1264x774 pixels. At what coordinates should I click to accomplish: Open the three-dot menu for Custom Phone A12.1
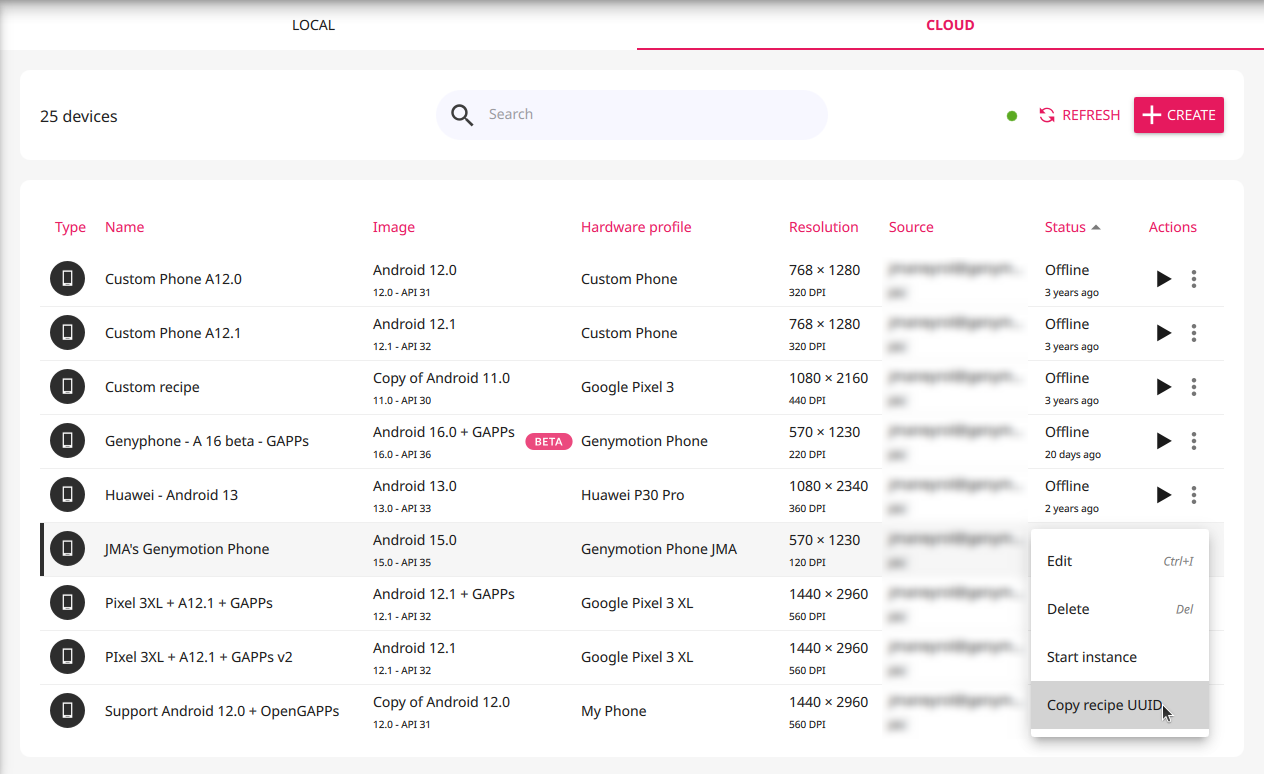click(1194, 333)
